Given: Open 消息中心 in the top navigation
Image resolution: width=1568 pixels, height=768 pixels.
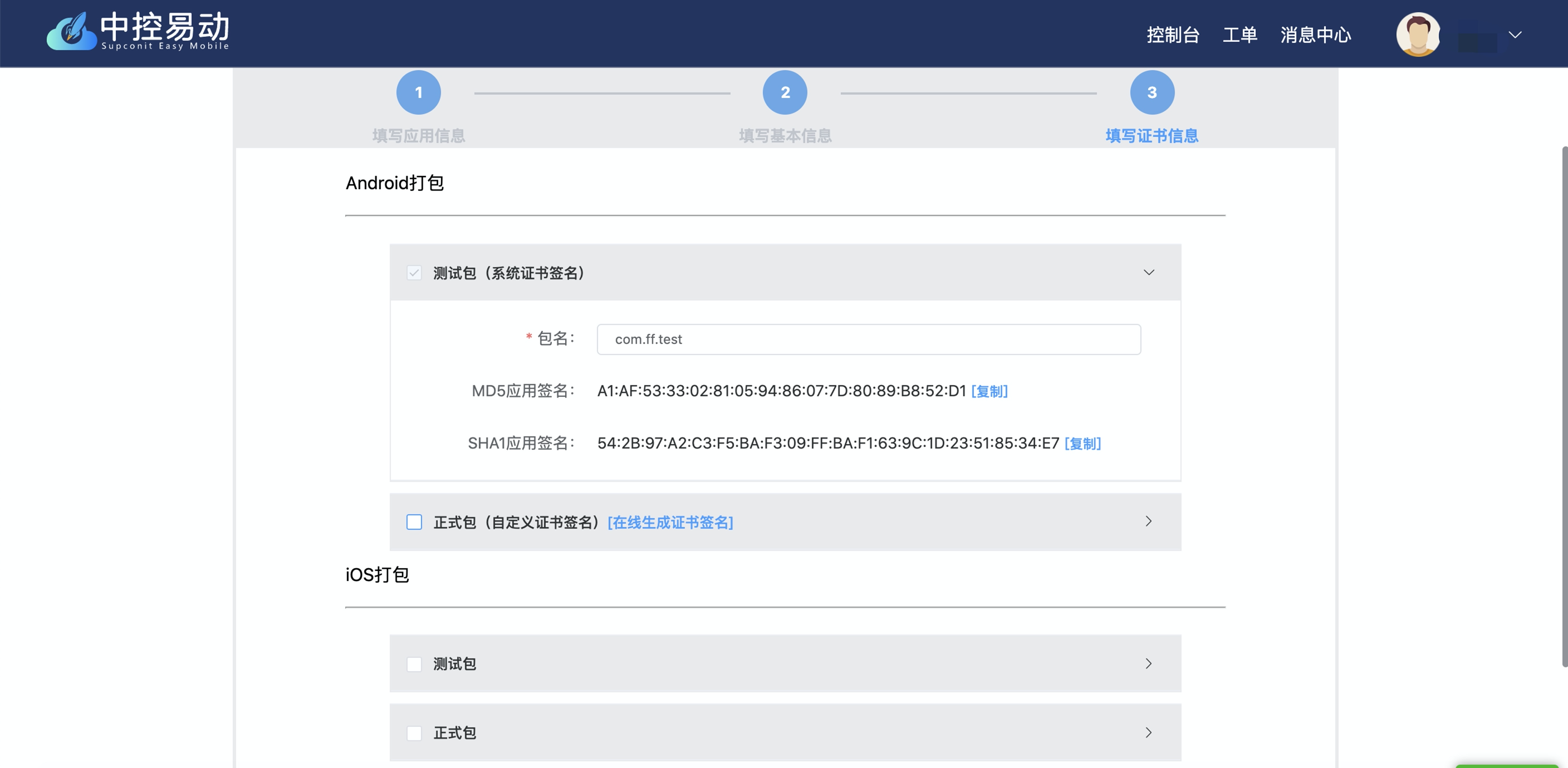Looking at the screenshot, I should tap(1315, 35).
